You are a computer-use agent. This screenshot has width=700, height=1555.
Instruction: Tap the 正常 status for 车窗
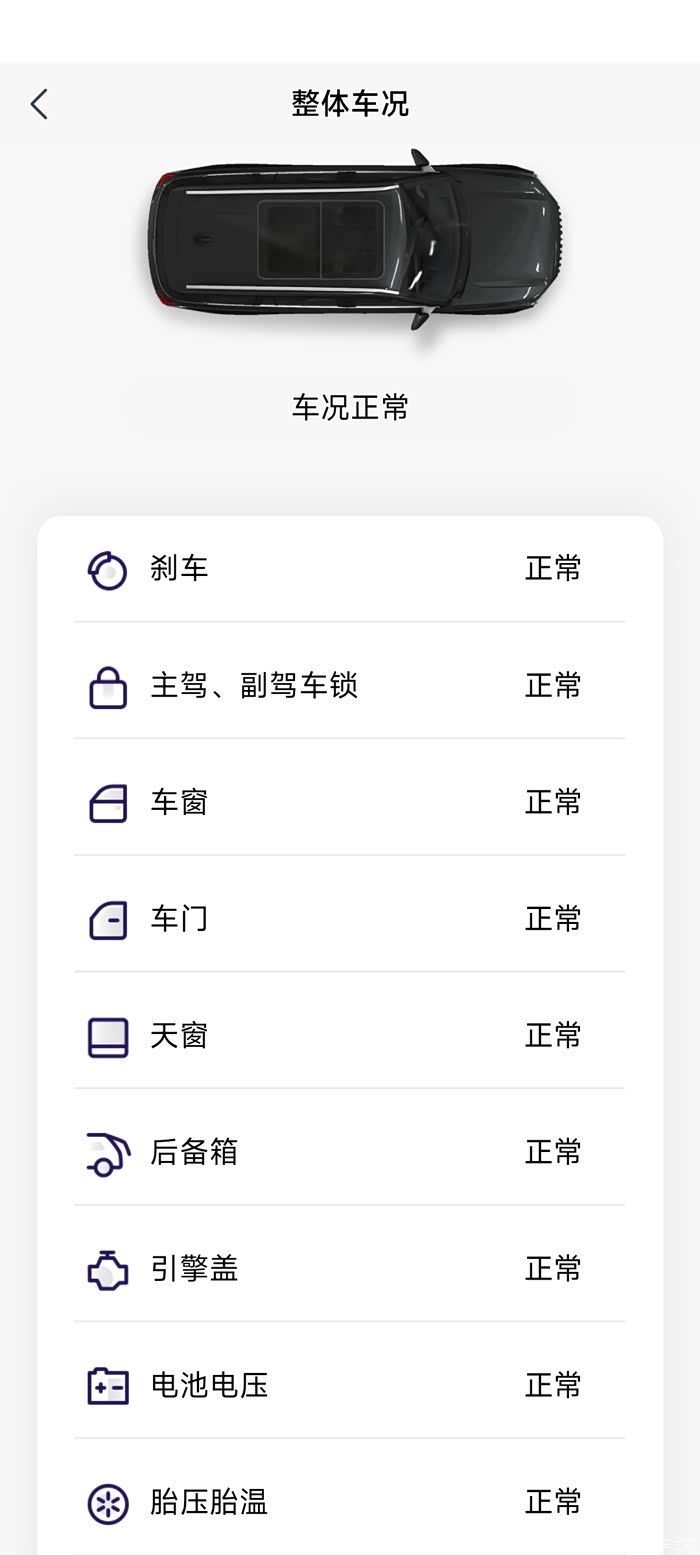point(553,802)
